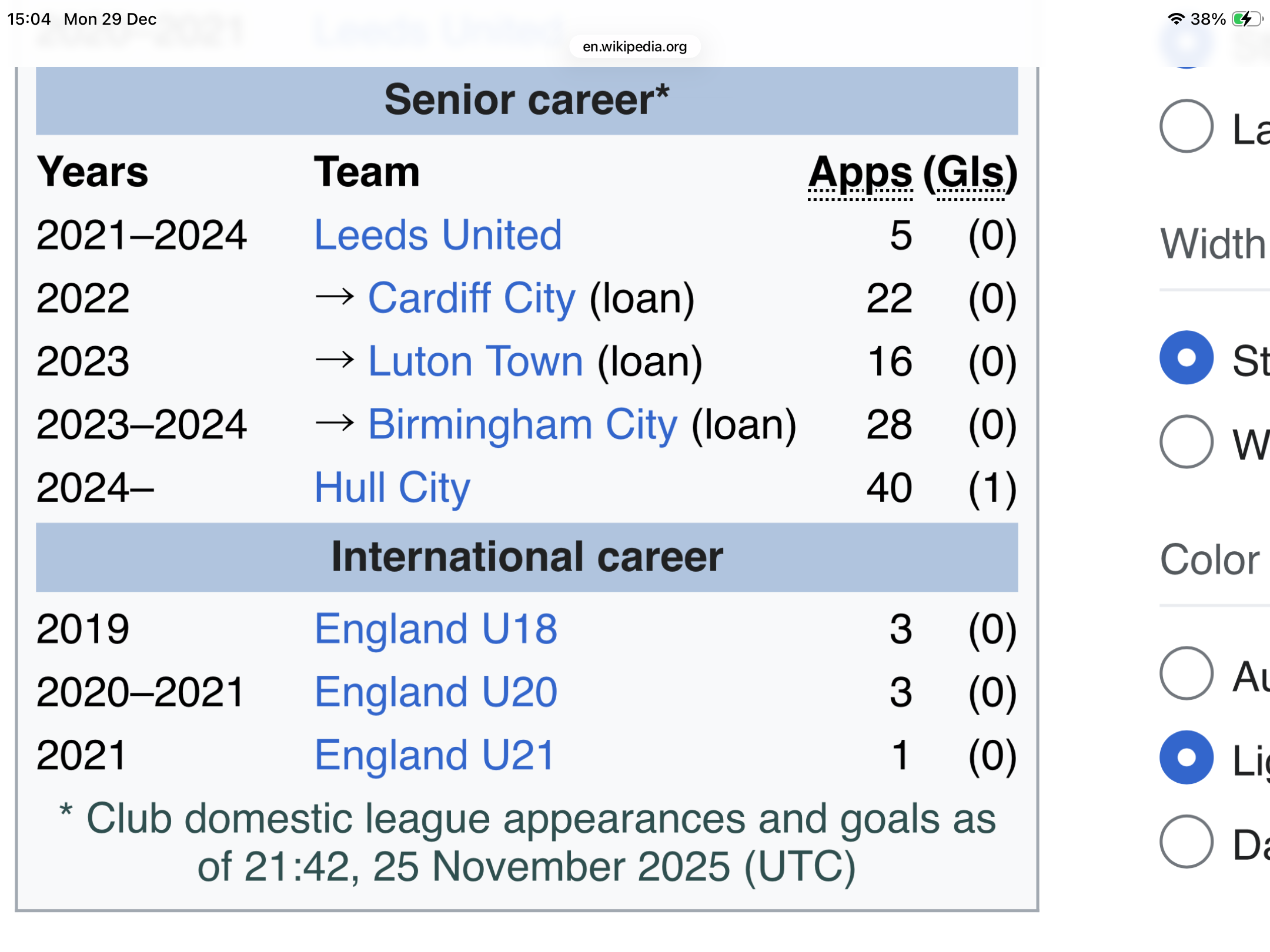Tap the en.wikipedia.org address pill
Screen dimensions: 1270x952
pyautogui.click(x=635, y=46)
